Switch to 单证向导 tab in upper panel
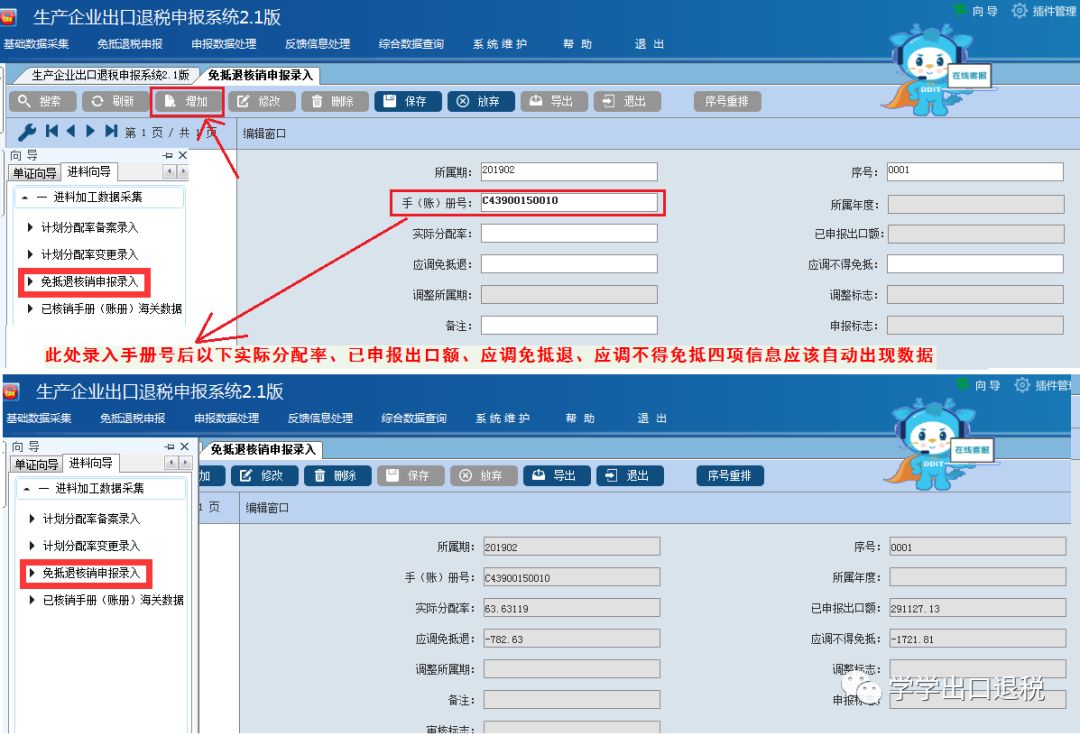The height and width of the screenshot is (736, 1080). coord(34,173)
